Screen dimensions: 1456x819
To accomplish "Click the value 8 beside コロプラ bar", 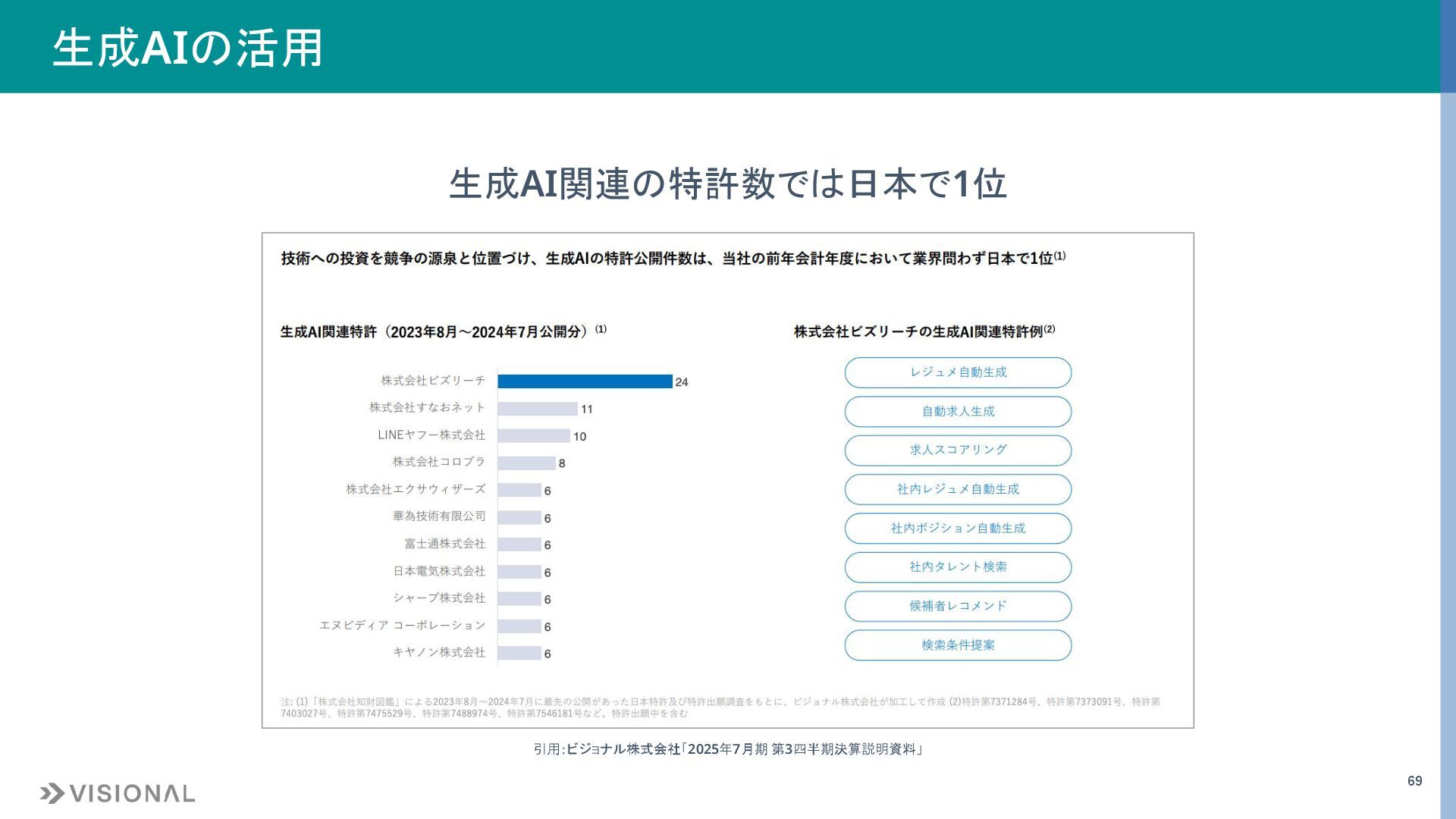I will [x=562, y=463].
